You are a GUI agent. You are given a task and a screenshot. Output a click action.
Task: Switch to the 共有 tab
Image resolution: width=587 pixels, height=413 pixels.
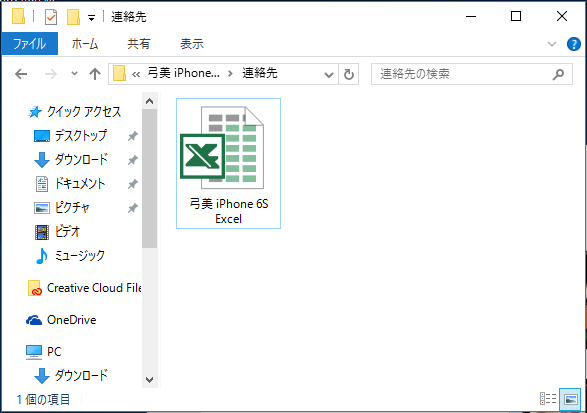(139, 44)
